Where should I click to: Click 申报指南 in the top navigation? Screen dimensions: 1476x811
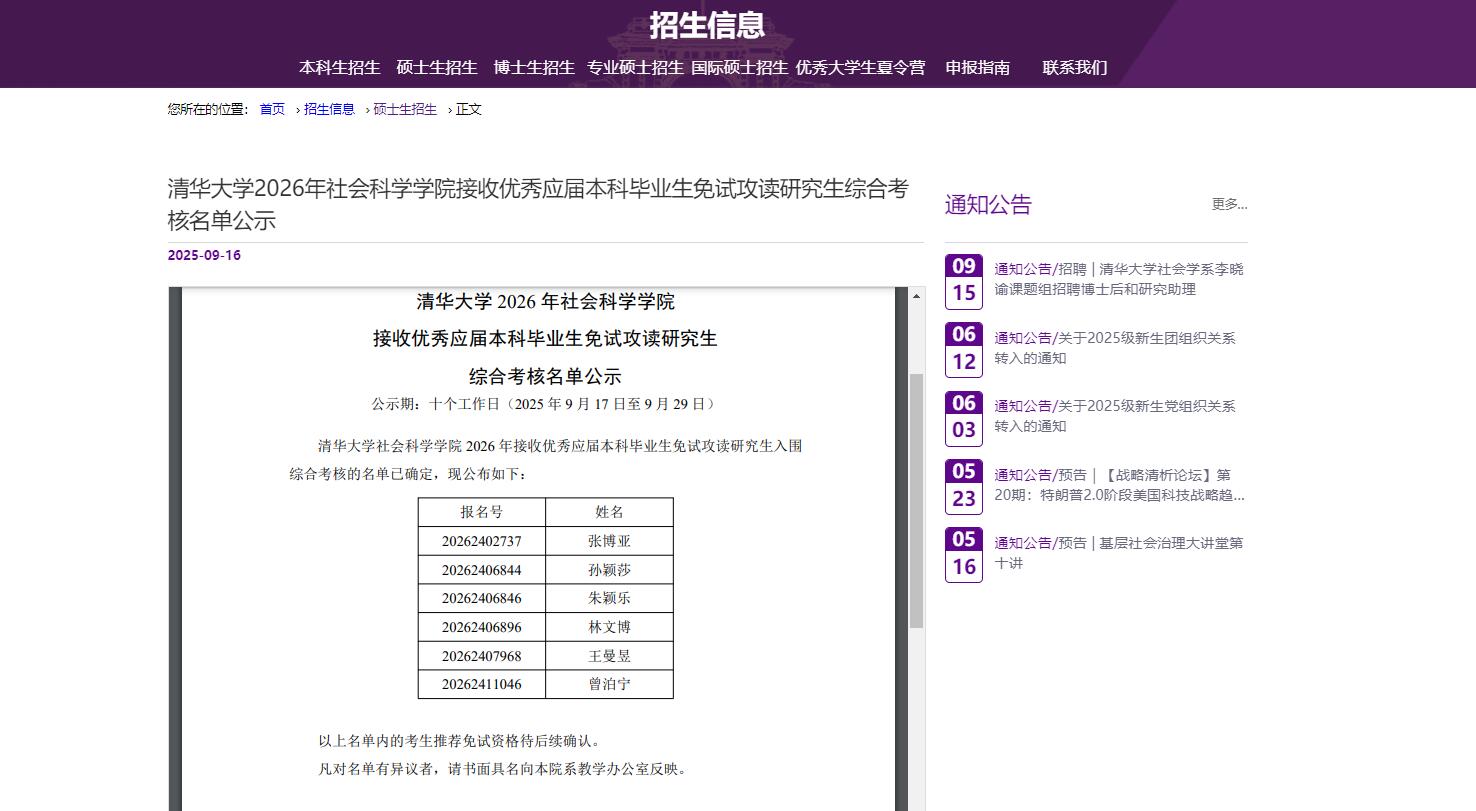pos(977,68)
